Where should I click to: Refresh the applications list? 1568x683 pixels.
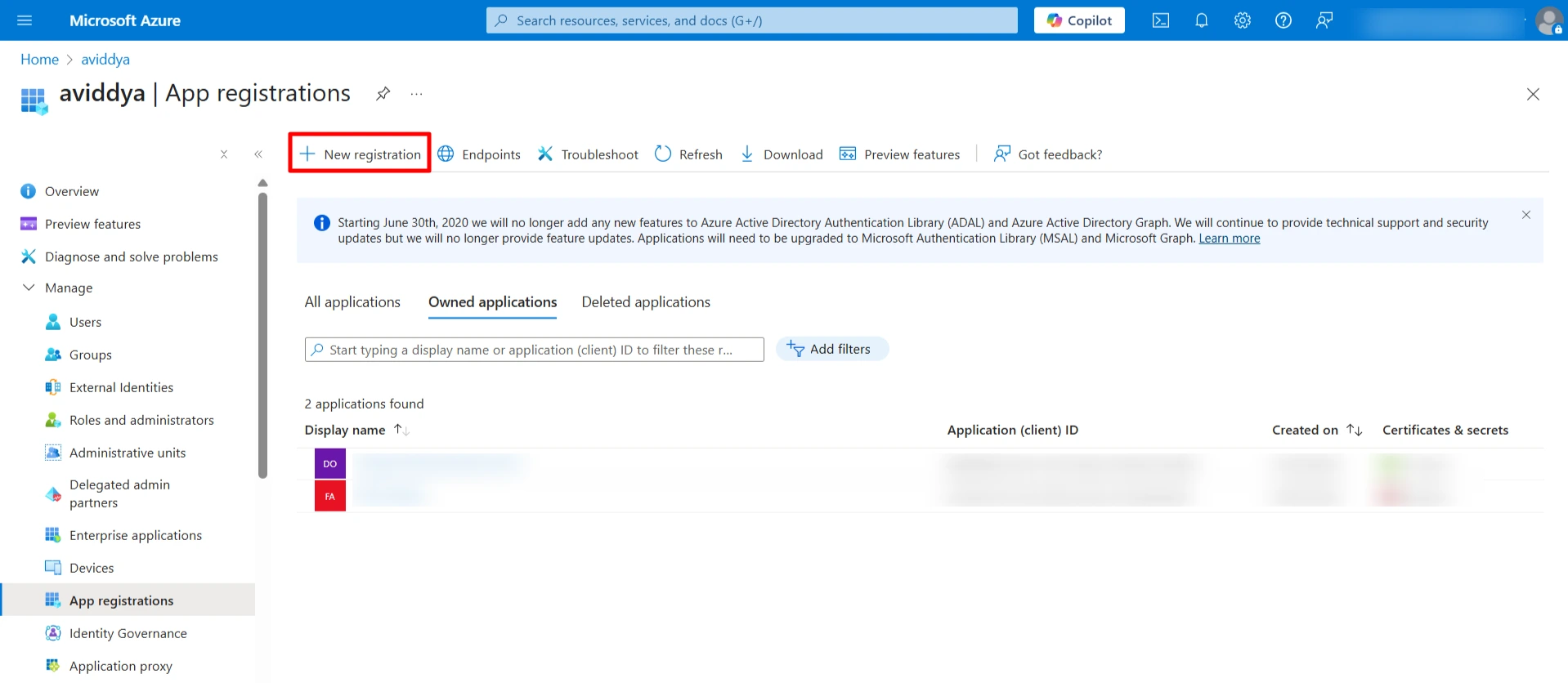point(688,154)
